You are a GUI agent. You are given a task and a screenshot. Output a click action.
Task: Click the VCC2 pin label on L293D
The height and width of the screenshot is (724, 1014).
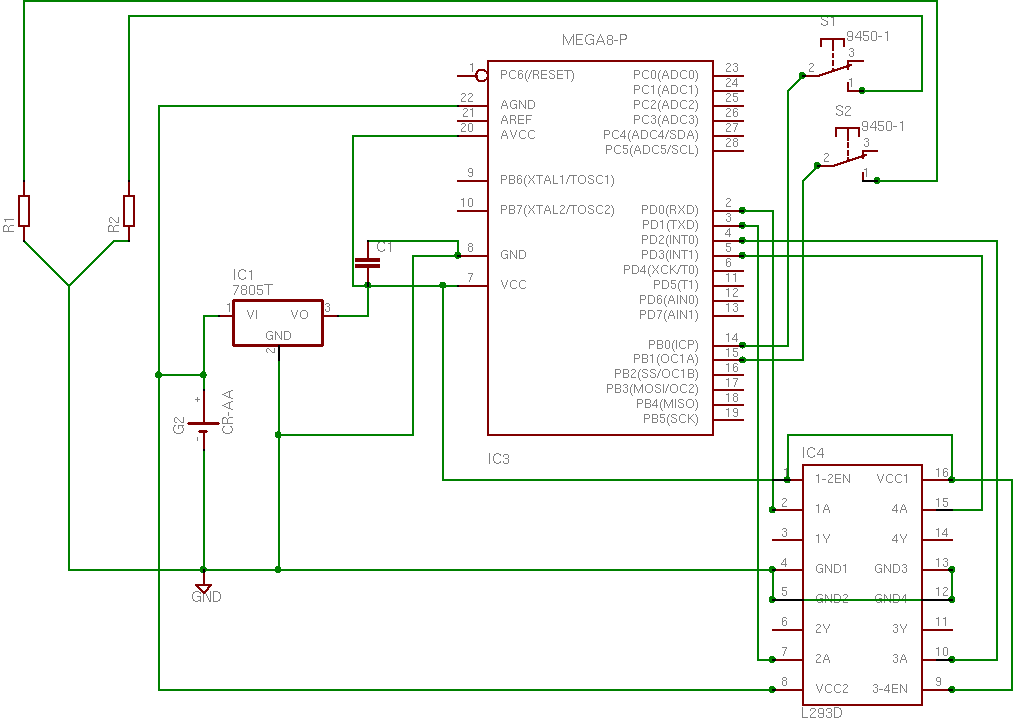coord(832,689)
